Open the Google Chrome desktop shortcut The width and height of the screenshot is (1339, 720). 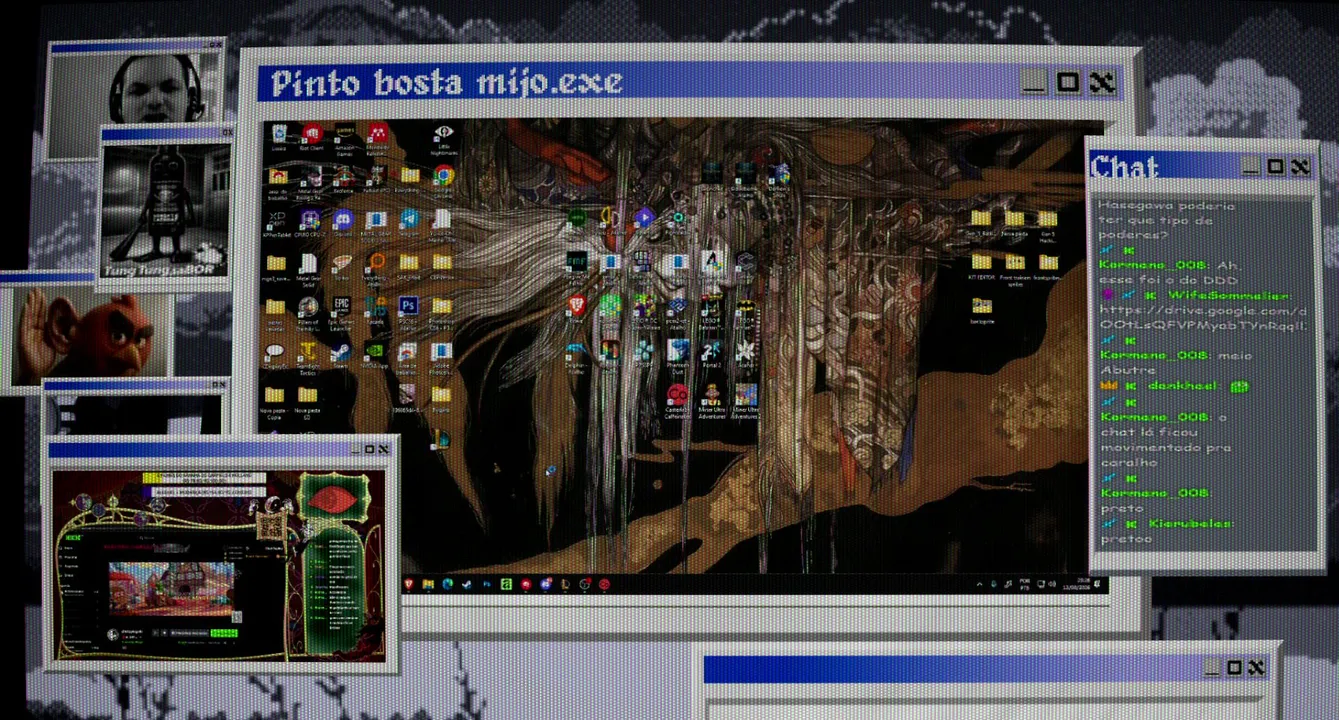tap(443, 177)
